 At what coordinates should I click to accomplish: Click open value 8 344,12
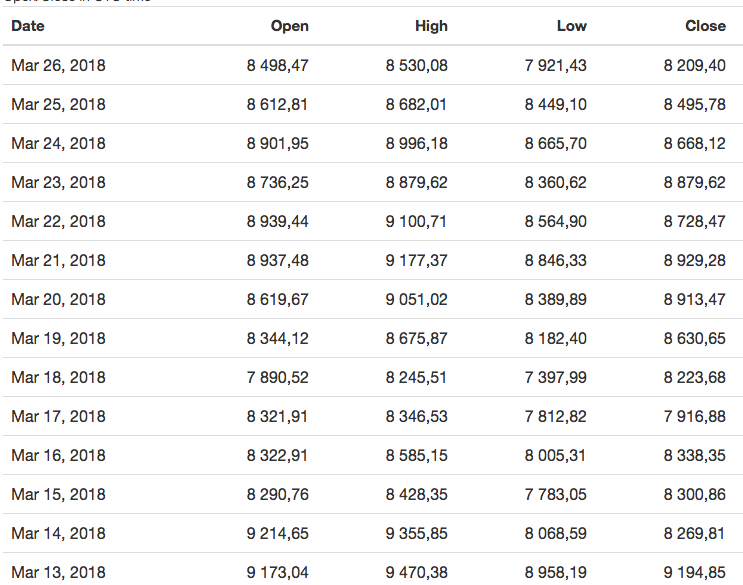(277, 338)
